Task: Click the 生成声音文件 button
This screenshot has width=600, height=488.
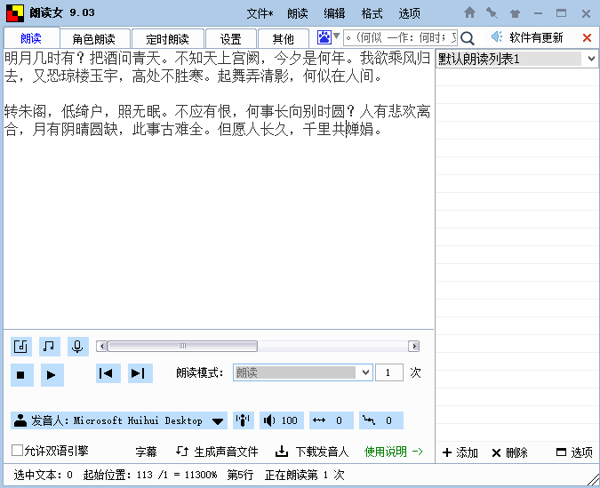Action: [217, 452]
